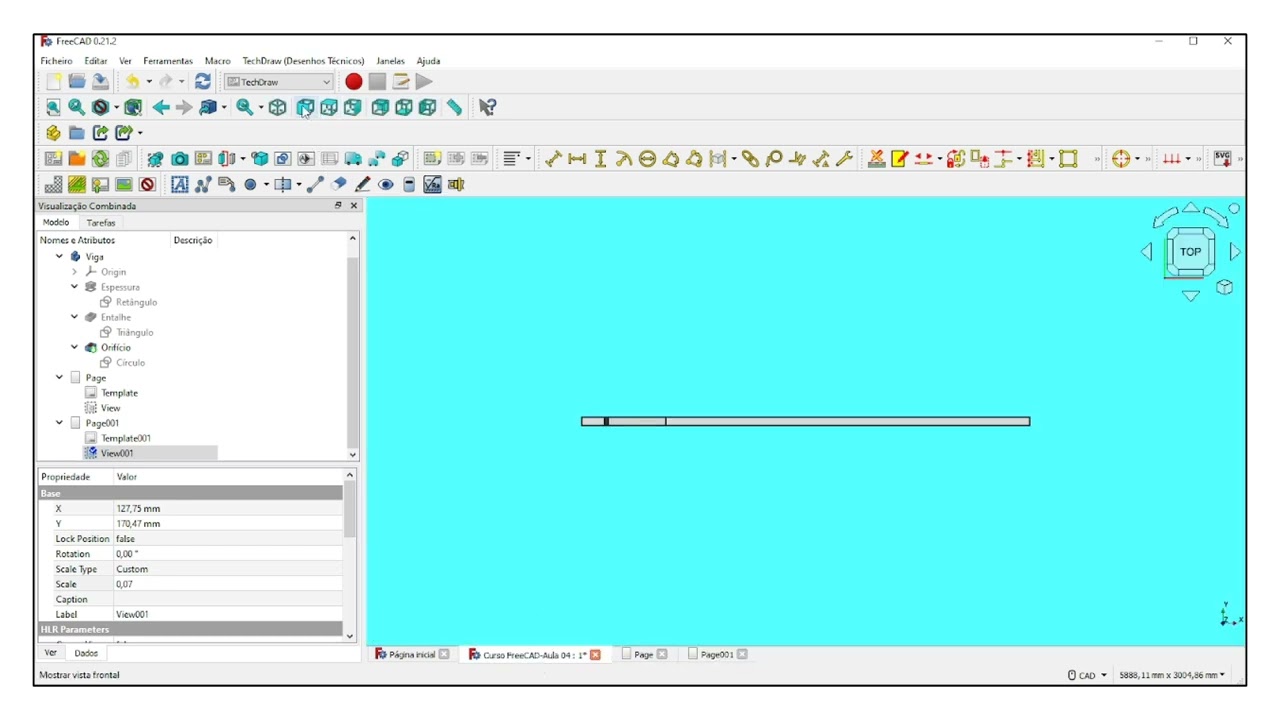1280x720 pixels.
Task: Collapse the Page001 tree node
Action: point(60,423)
